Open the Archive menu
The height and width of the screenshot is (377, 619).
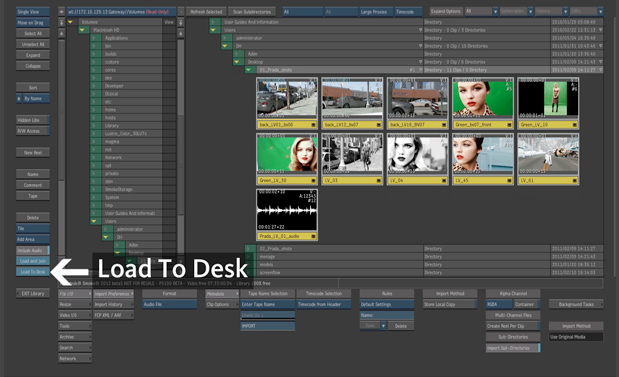click(75, 337)
